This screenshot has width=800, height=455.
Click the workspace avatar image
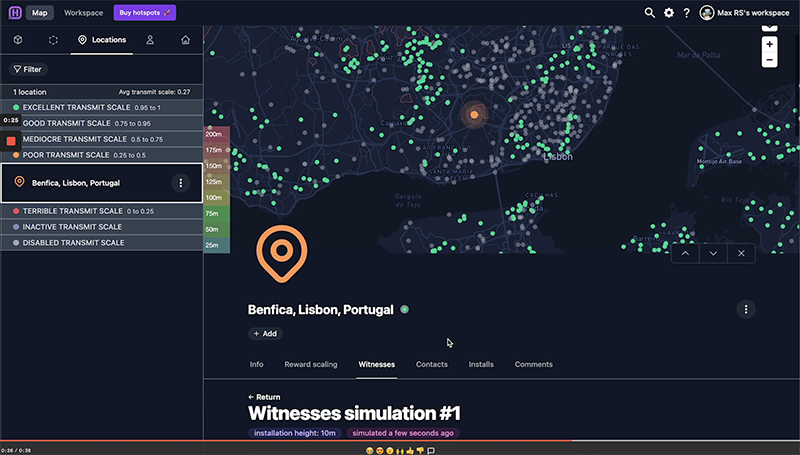click(x=707, y=13)
